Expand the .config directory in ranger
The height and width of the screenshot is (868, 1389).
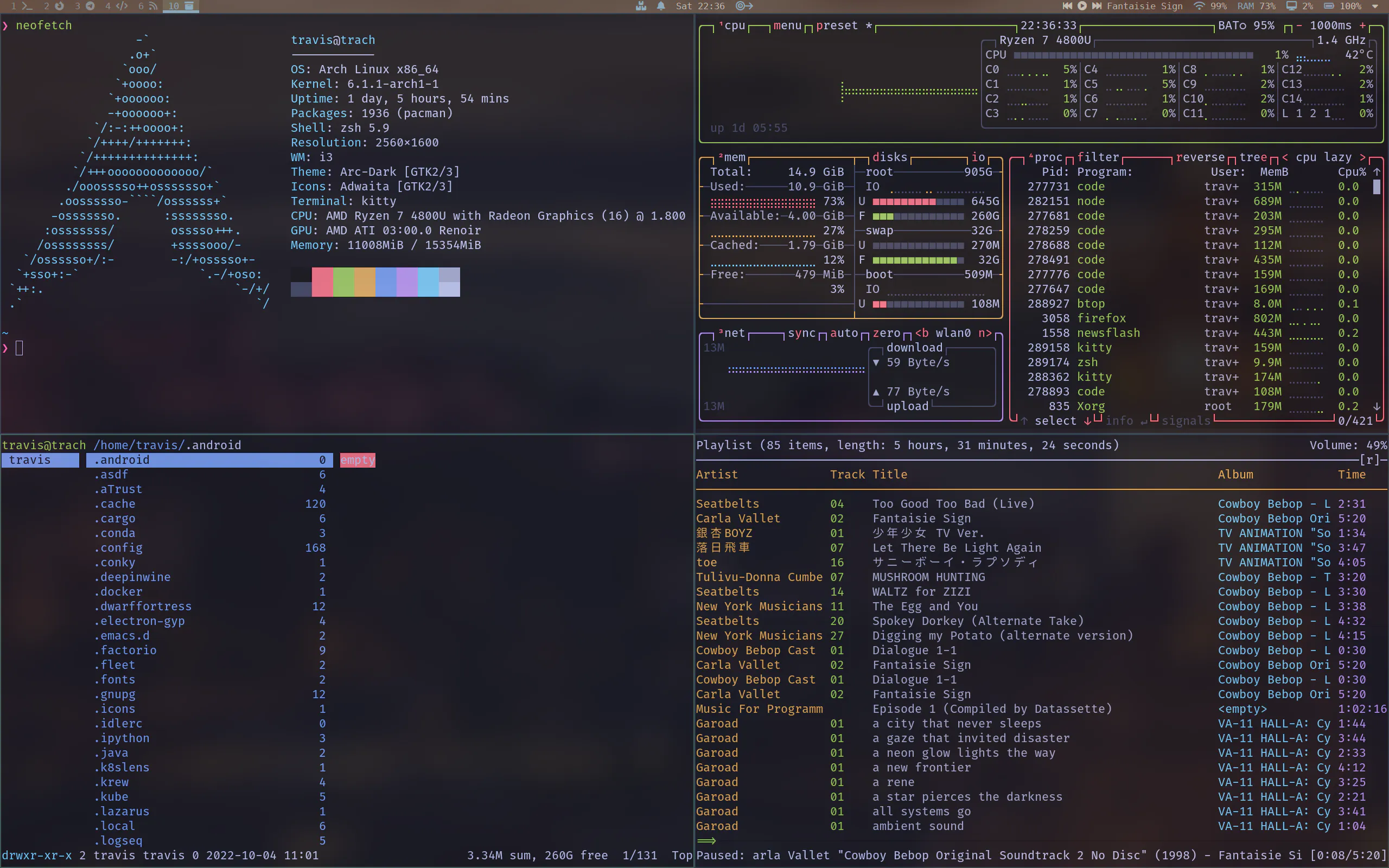tap(119, 548)
